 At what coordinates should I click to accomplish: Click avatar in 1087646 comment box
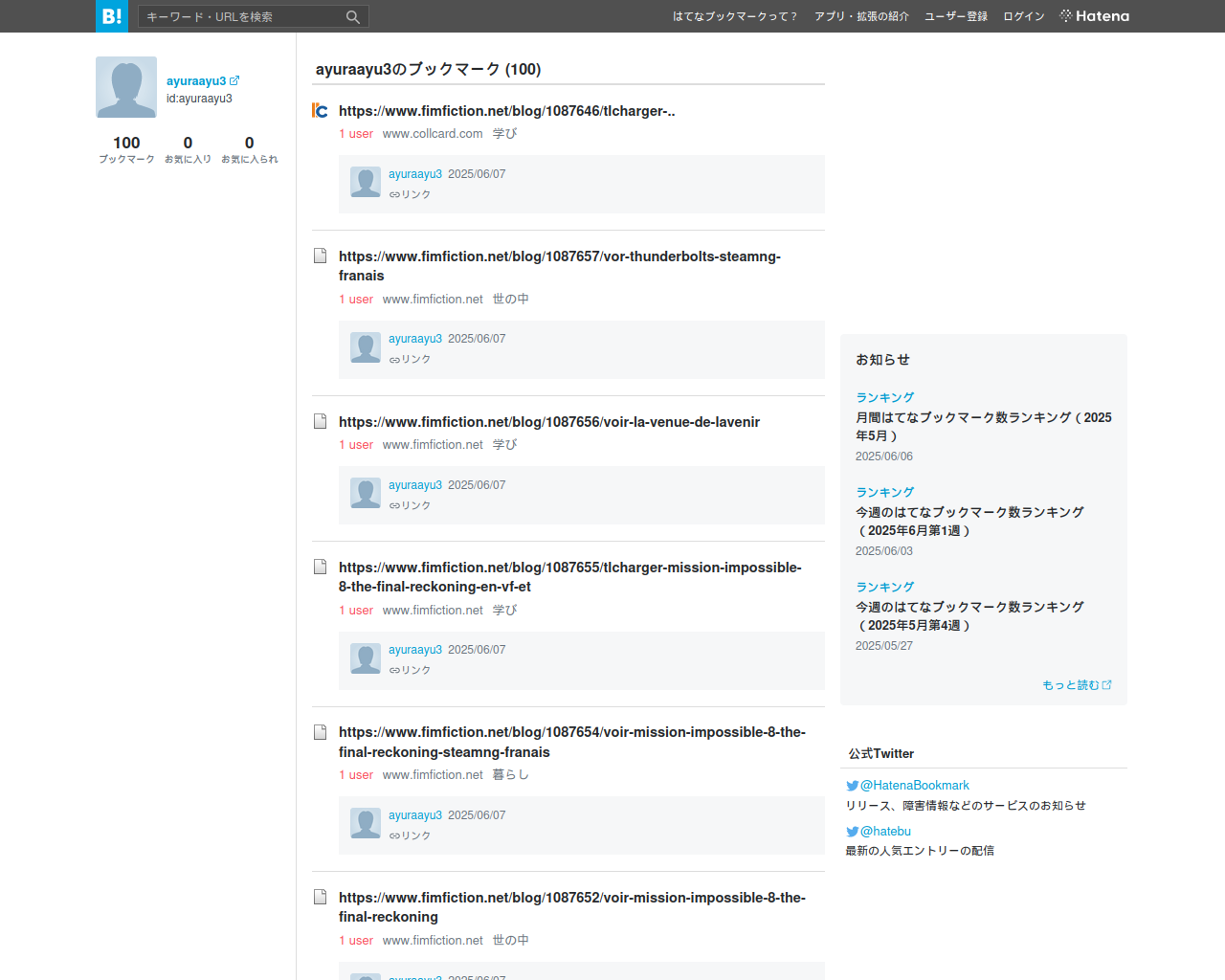[366, 182]
